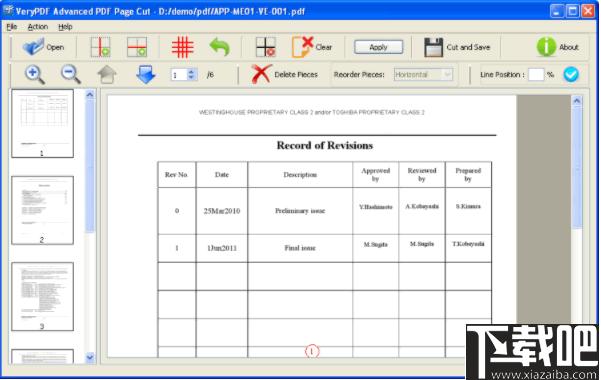Go to the next page with the blue down arrow
Viewport: 601px width, 380px height.
[146, 74]
